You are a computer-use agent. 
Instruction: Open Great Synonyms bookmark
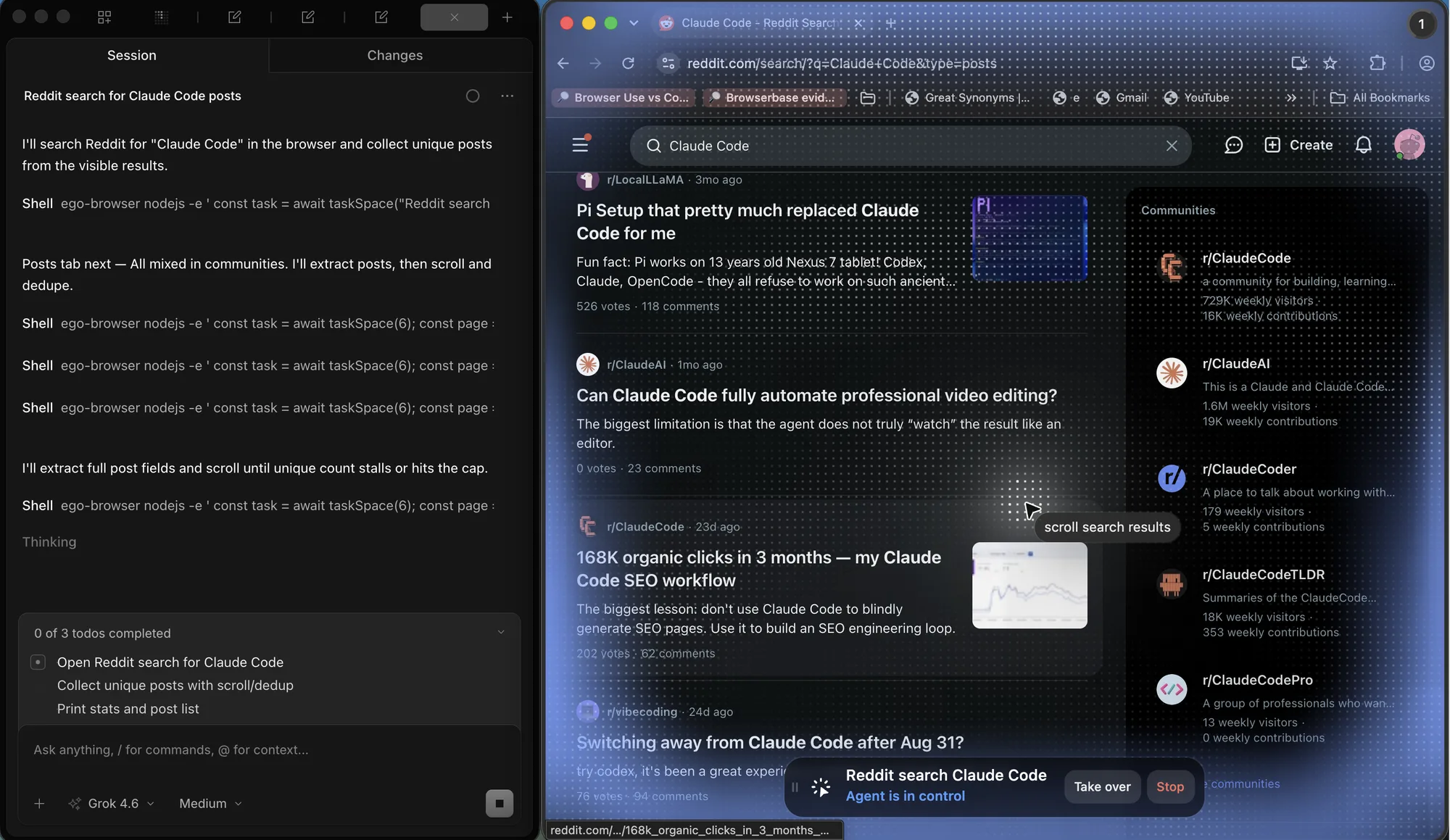pos(967,98)
